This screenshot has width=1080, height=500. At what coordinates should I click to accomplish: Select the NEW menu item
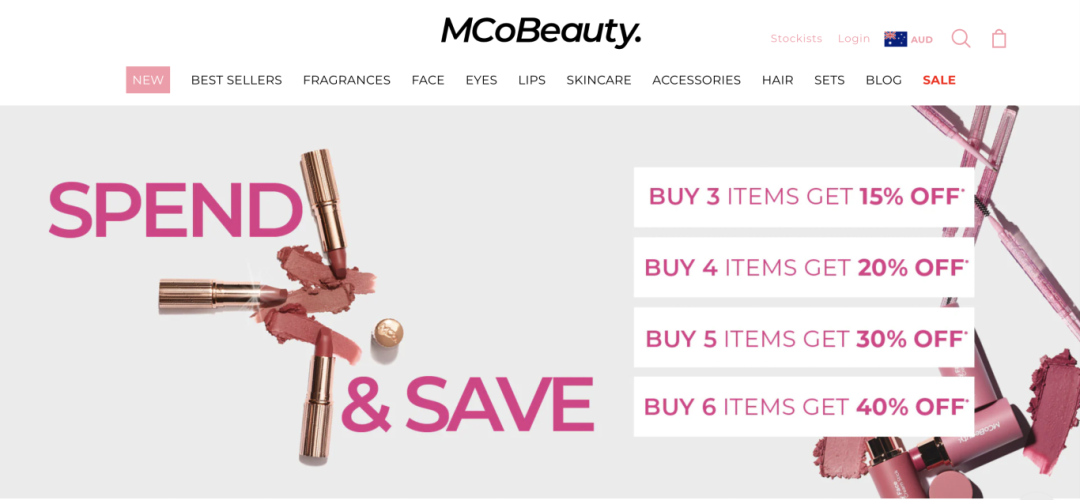(148, 80)
